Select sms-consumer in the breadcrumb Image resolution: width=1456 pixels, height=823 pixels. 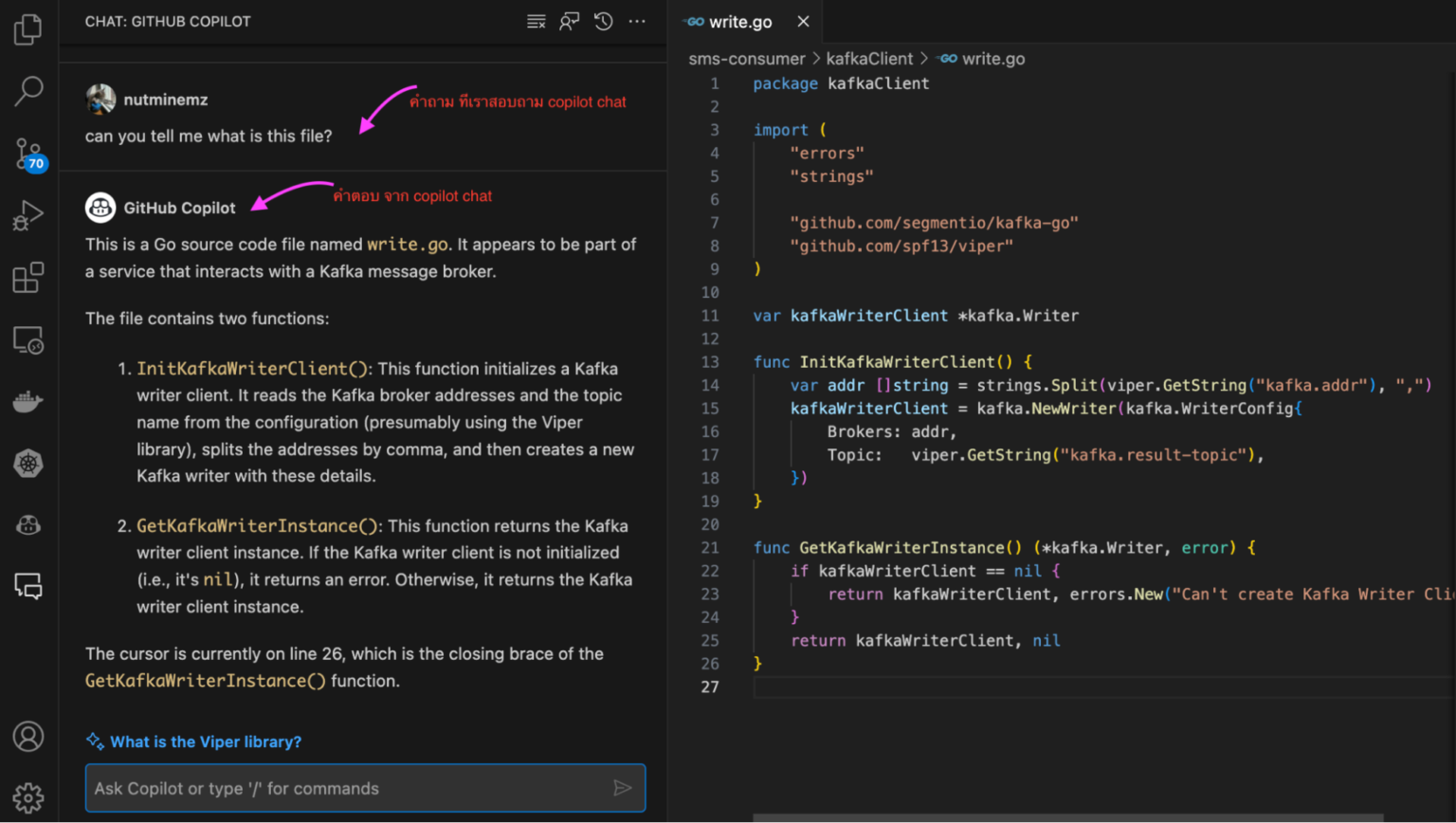click(746, 59)
